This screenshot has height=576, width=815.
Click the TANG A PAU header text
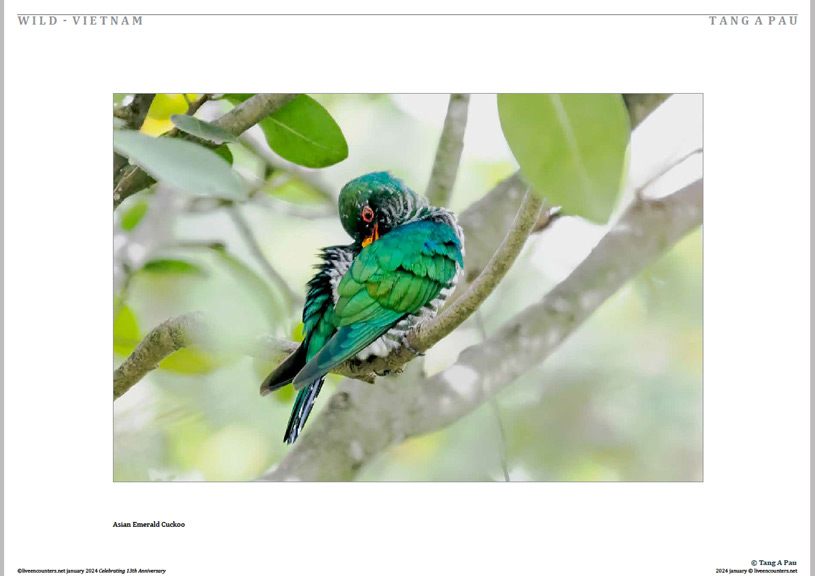click(753, 21)
